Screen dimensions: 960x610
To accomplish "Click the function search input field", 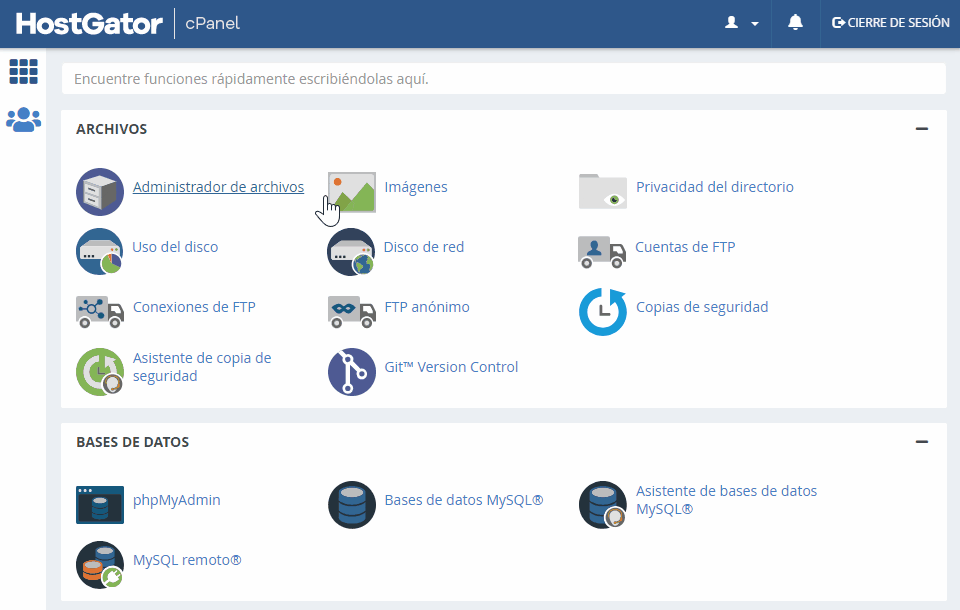I will coord(504,79).
